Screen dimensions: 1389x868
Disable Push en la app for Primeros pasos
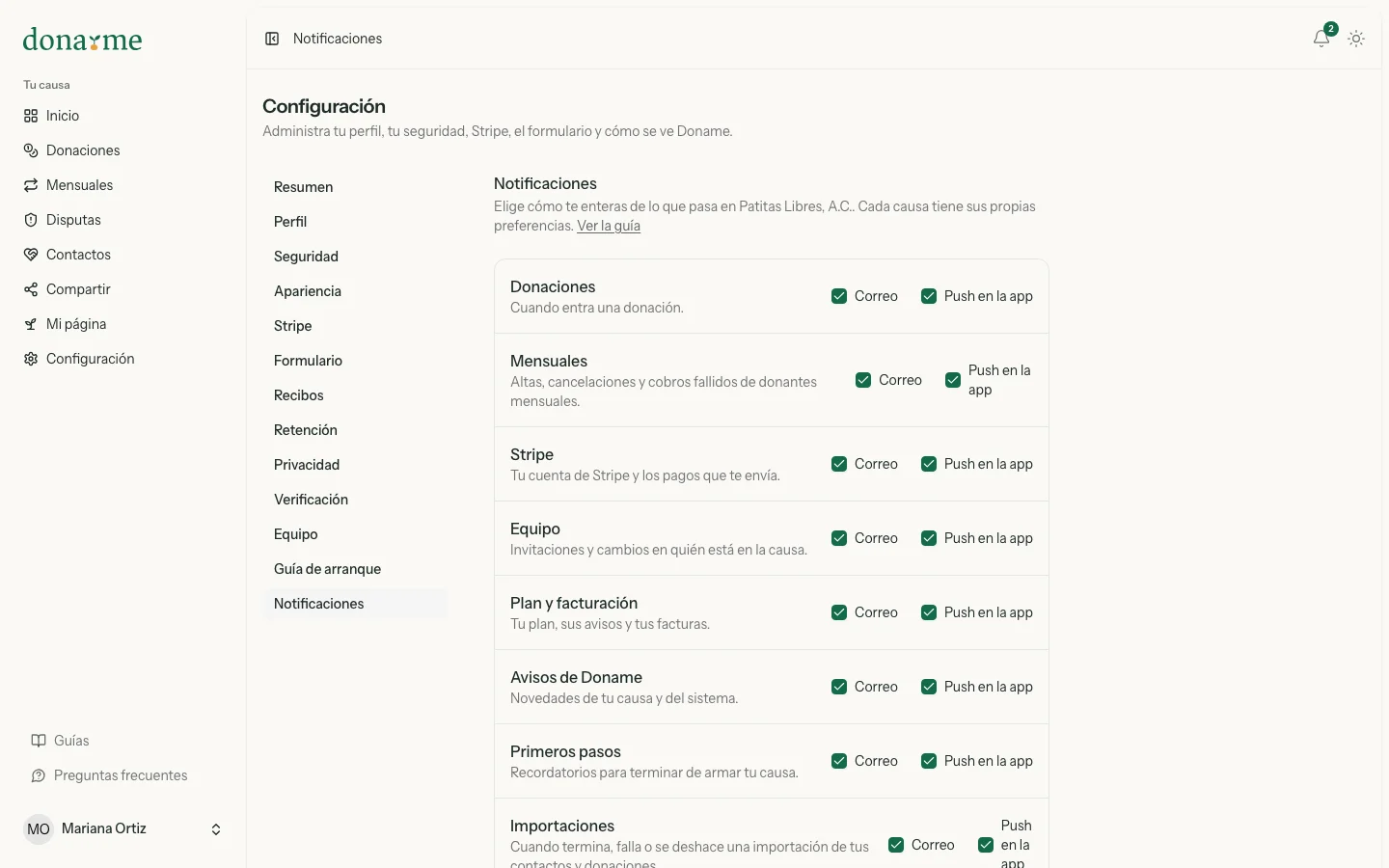click(x=929, y=761)
